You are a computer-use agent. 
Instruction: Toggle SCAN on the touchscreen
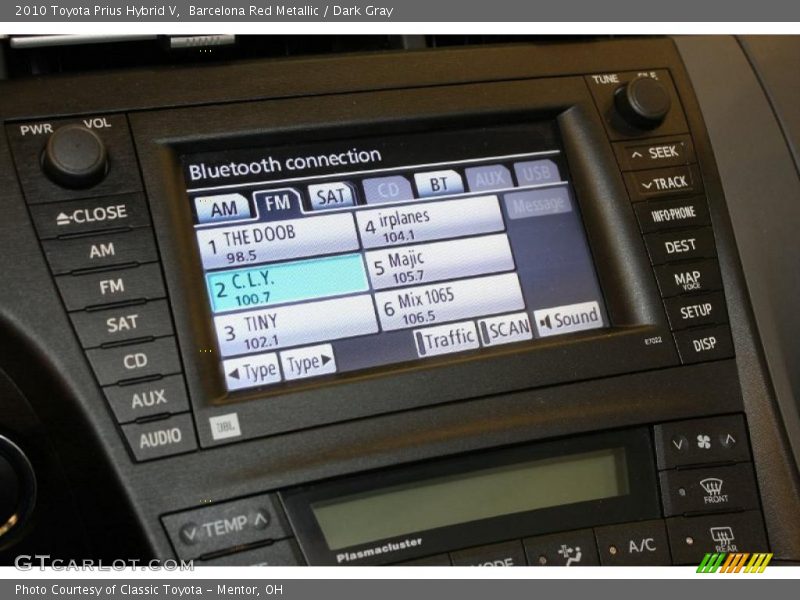coord(506,331)
